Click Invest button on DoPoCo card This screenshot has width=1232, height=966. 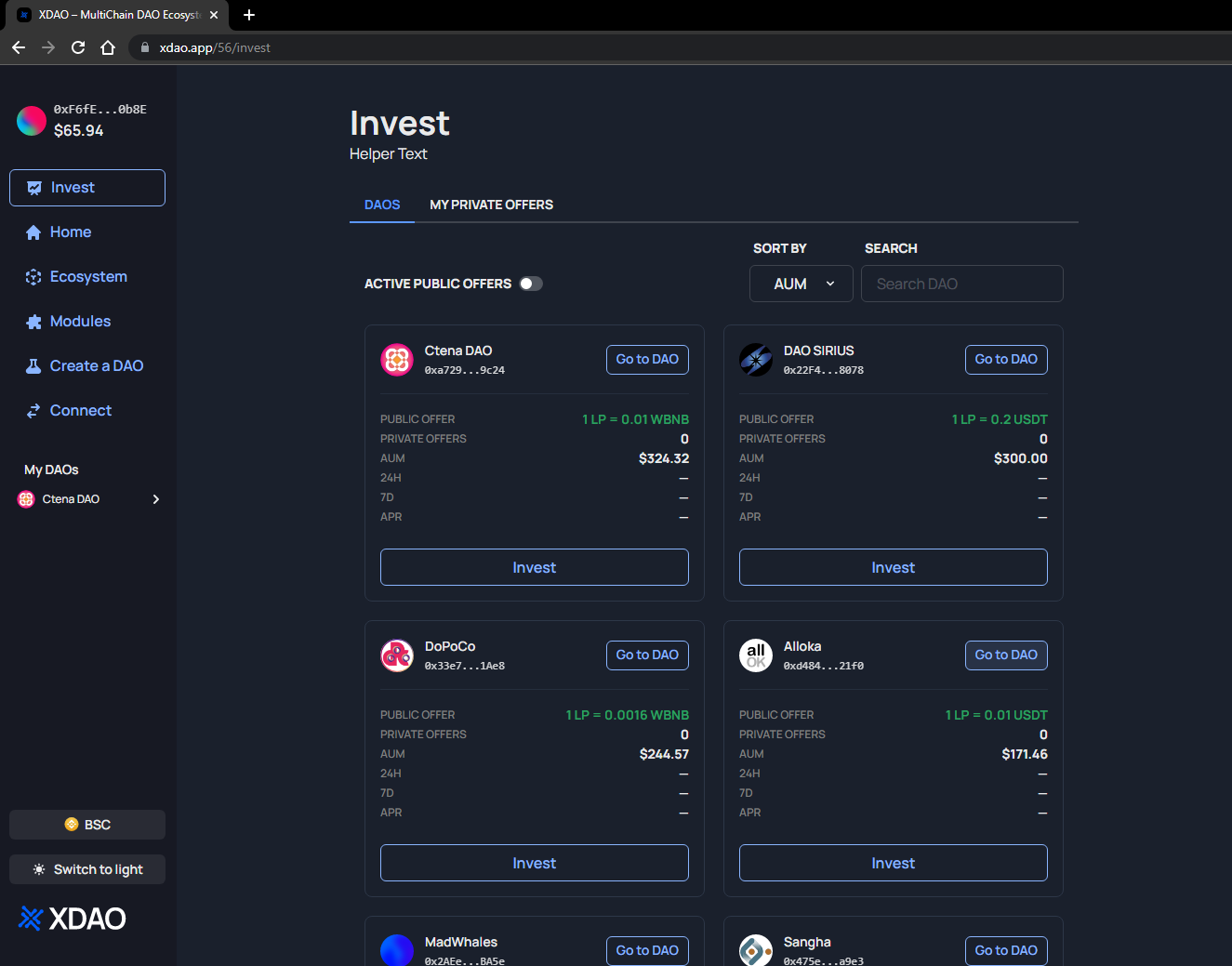[535, 863]
